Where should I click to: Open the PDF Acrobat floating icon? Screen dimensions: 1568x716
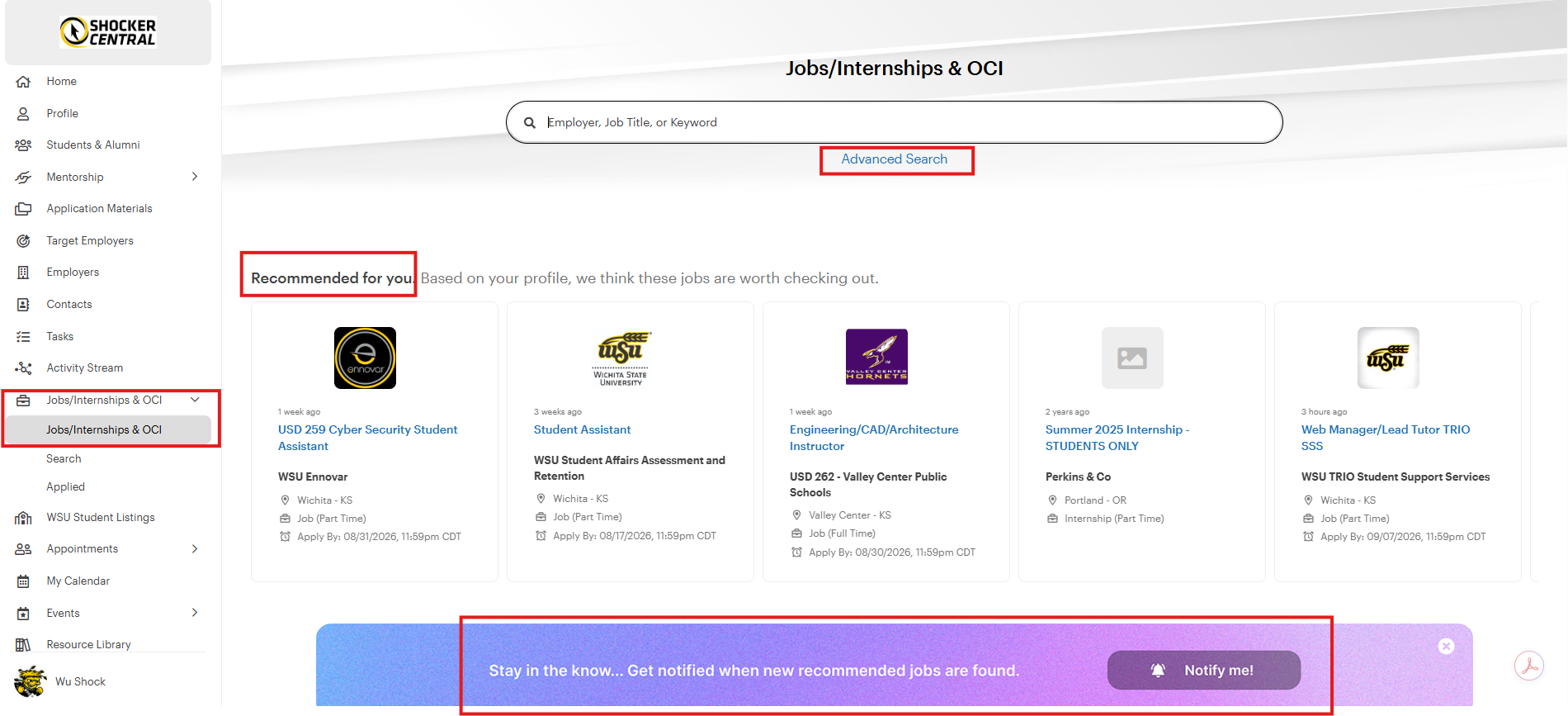[x=1529, y=666]
